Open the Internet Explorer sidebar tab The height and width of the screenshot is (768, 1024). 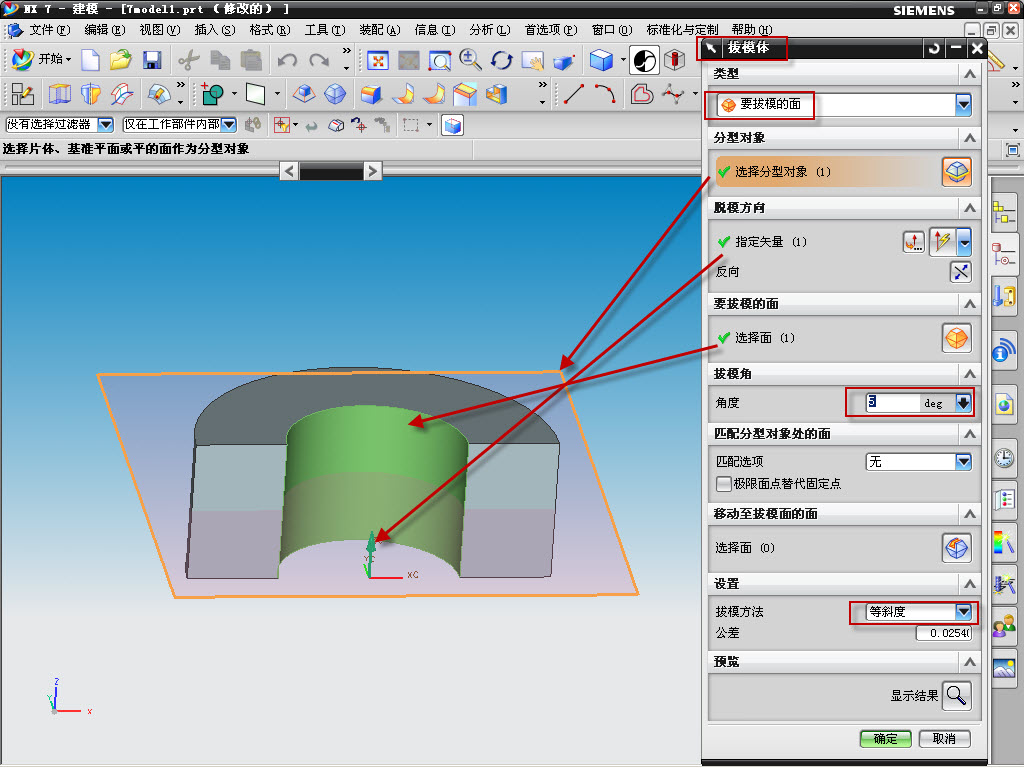pos(1004,405)
